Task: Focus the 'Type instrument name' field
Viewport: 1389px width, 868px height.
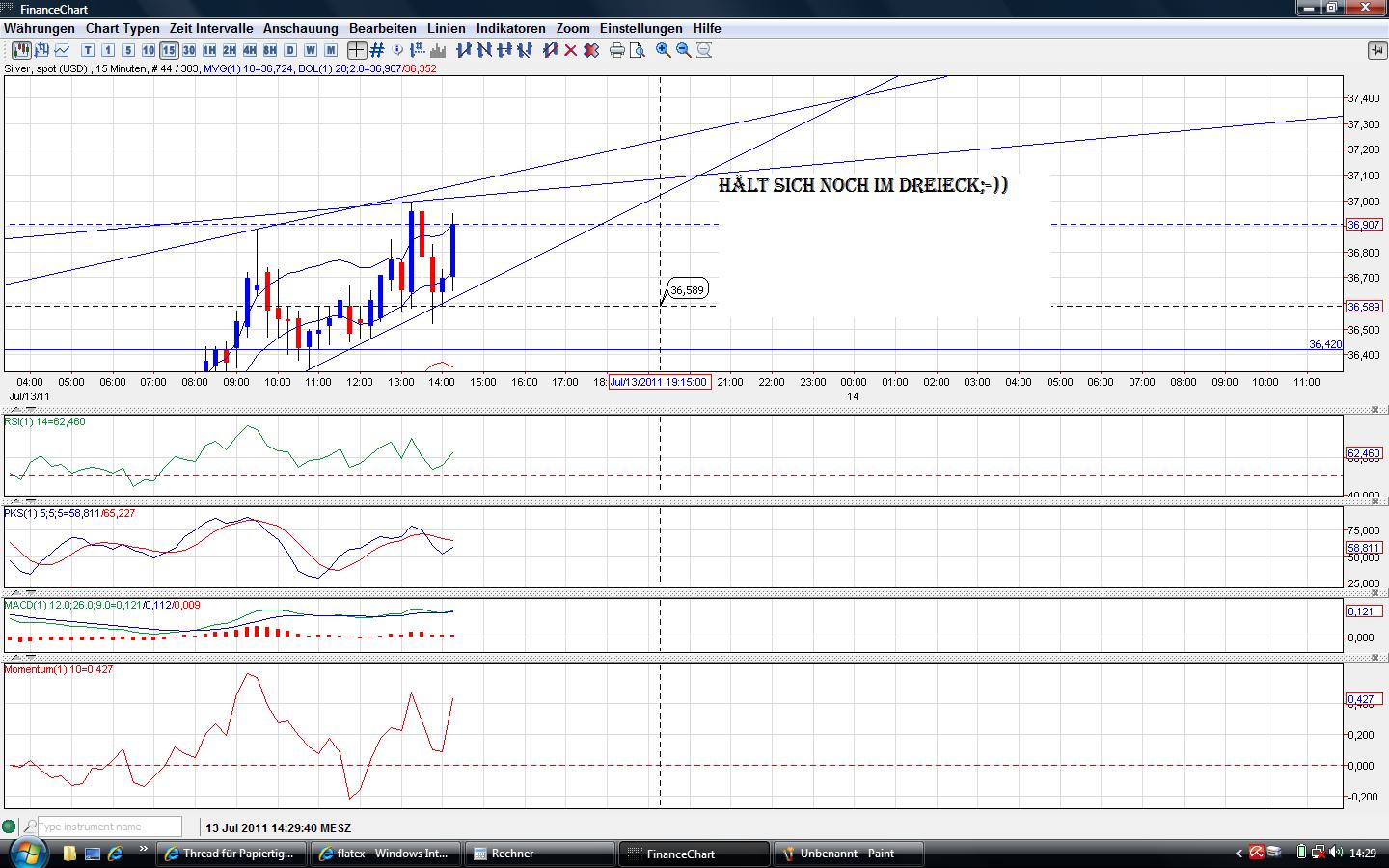Action: pyautogui.click(x=109, y=827)
